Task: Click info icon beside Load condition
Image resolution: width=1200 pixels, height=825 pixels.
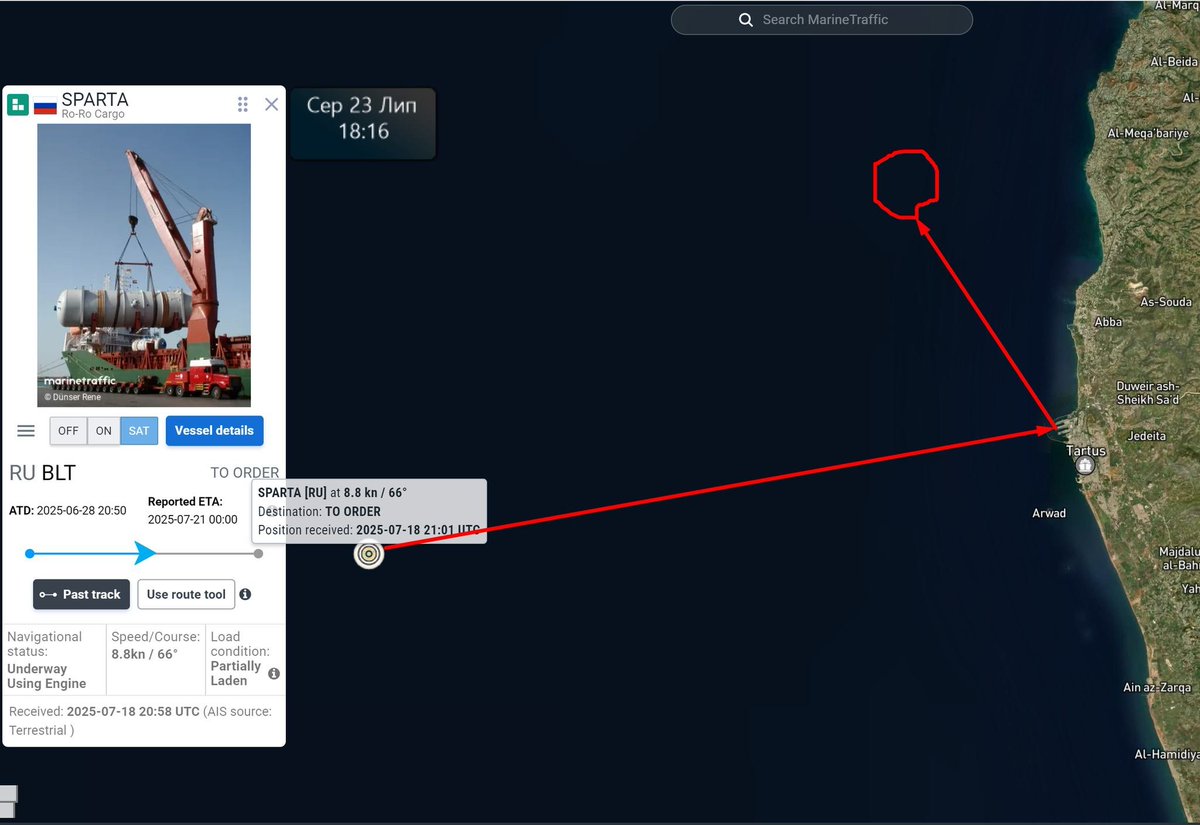Action: tap(274, 674)
